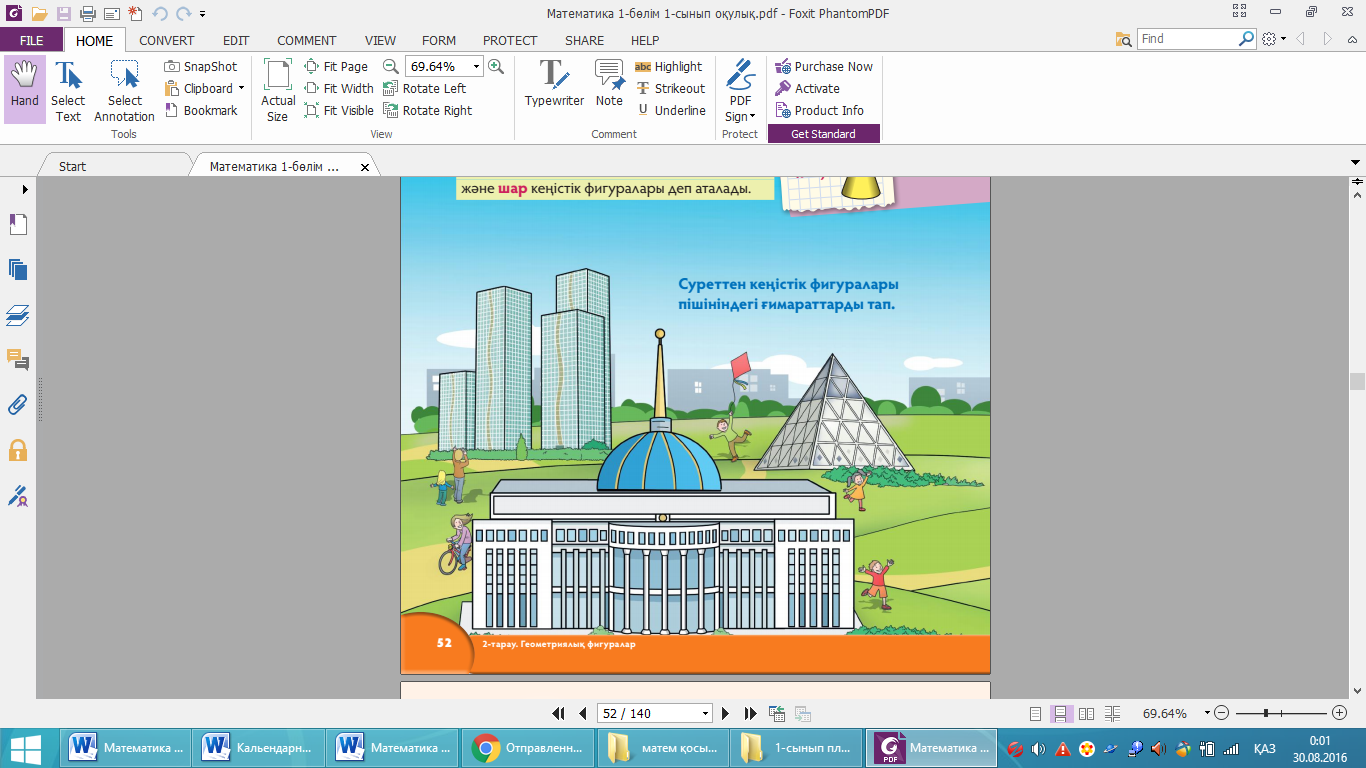This screenshot has width=1366, height=768.
Task: Rotate the page left
Action: (425, 89)
